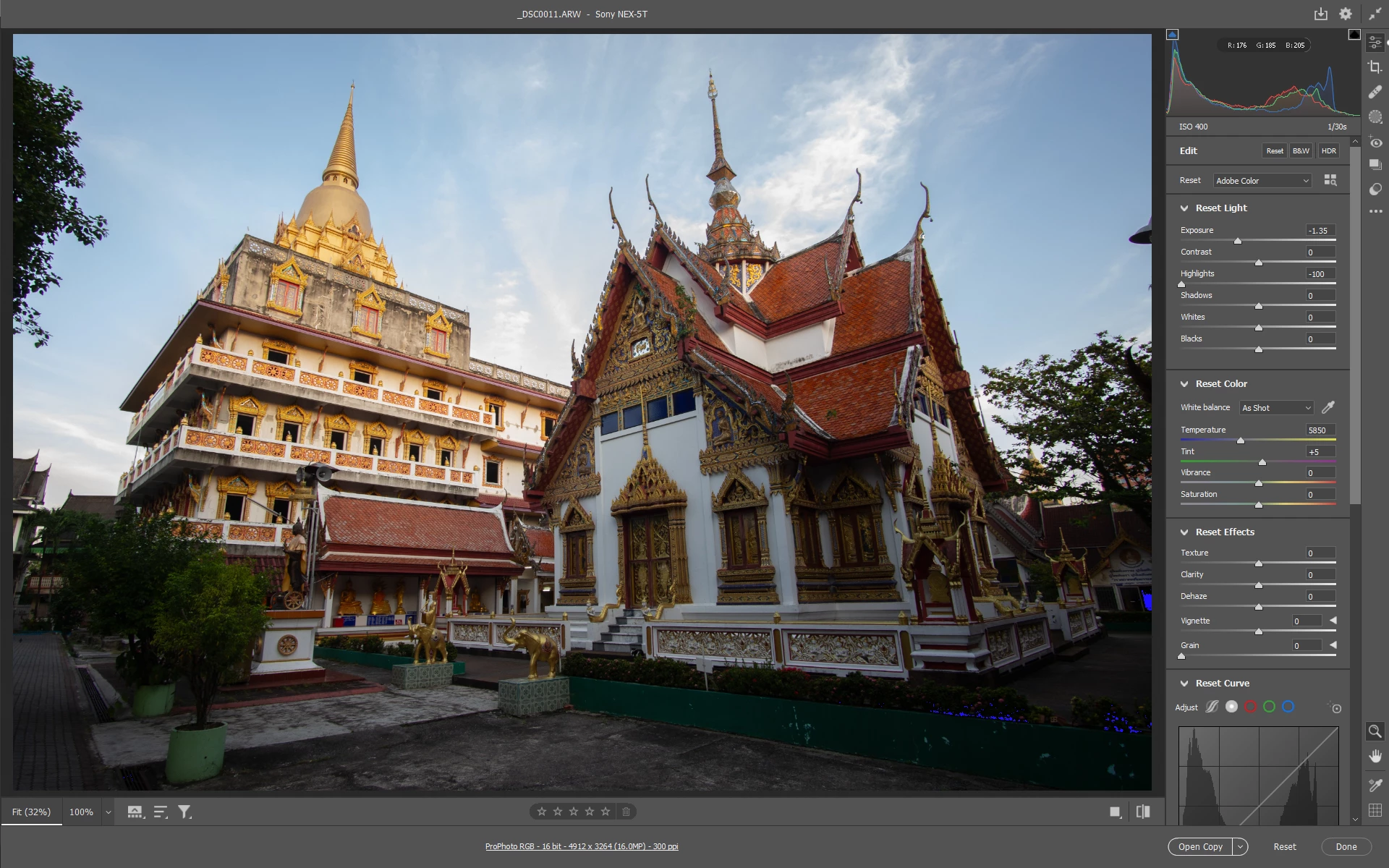Select the red channel curve circle

pos(1250,707)
